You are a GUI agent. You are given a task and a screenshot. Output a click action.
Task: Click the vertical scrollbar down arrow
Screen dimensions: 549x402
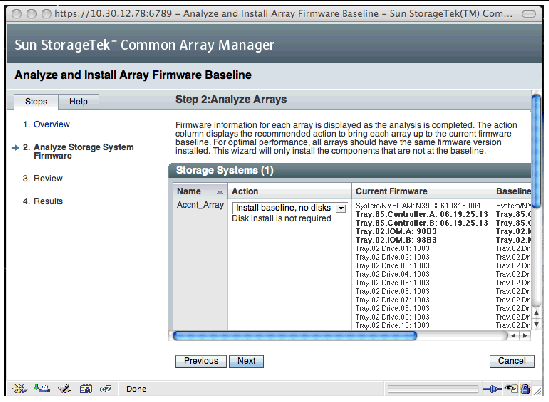536,324
